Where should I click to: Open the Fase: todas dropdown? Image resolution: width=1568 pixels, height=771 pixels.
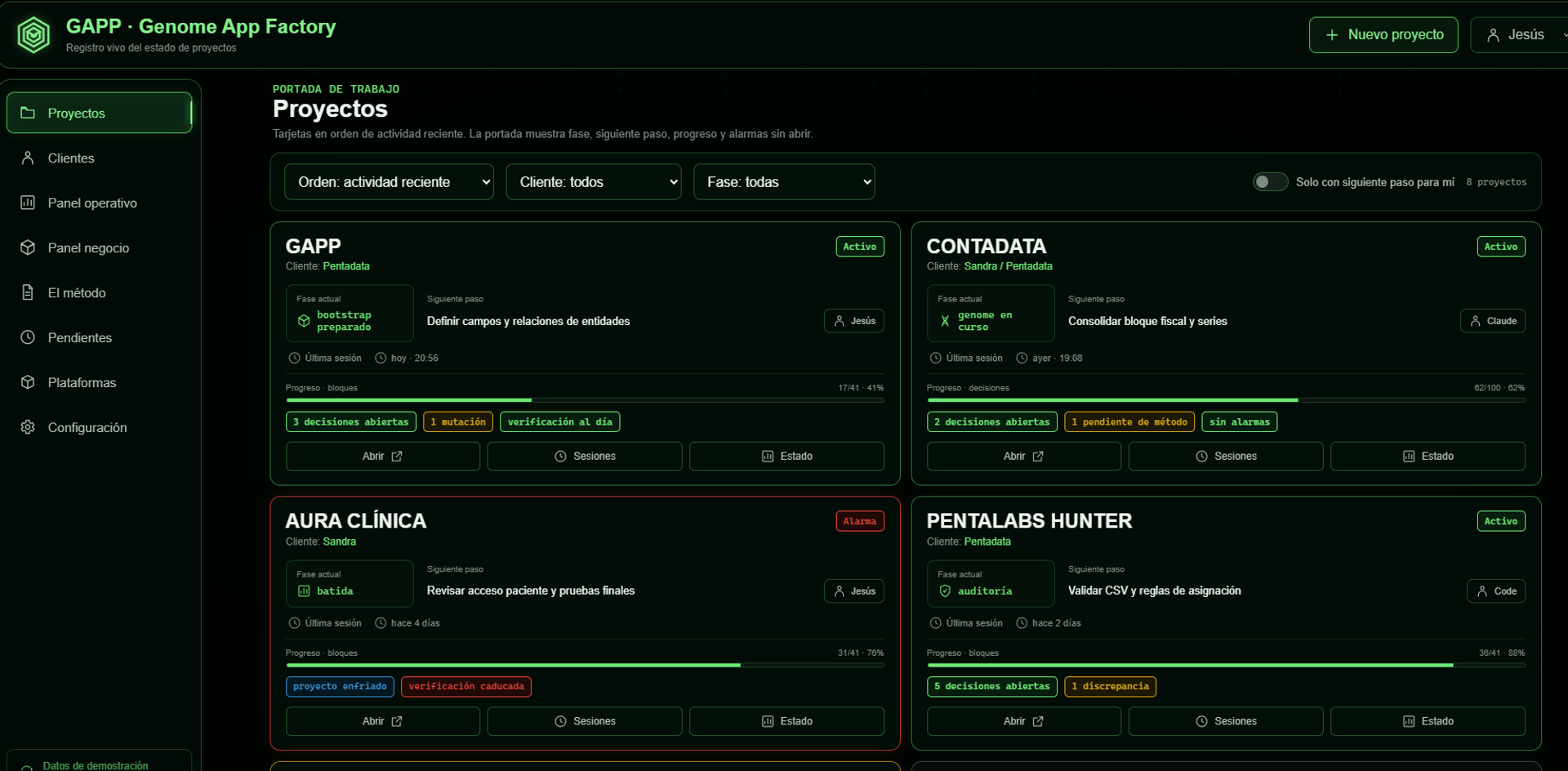(784, 181)
